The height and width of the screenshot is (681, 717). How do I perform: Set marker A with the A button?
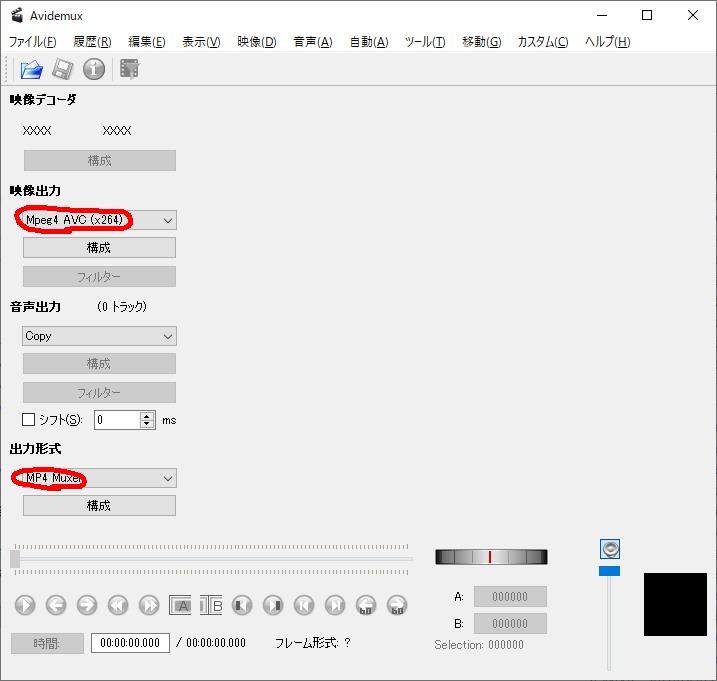pos(181,605)
